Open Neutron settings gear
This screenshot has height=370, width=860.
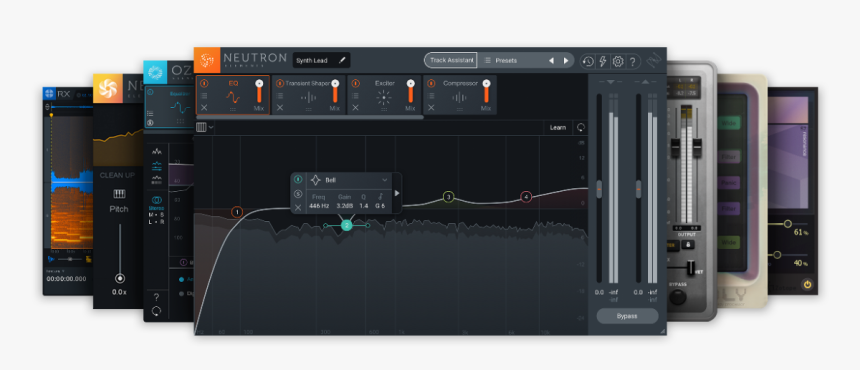click(x=618, y=61)
